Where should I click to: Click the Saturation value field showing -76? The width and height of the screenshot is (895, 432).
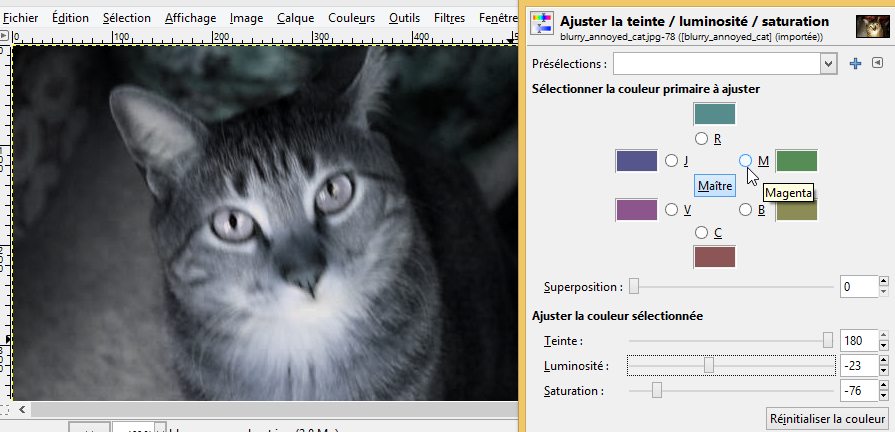[858, 391]
